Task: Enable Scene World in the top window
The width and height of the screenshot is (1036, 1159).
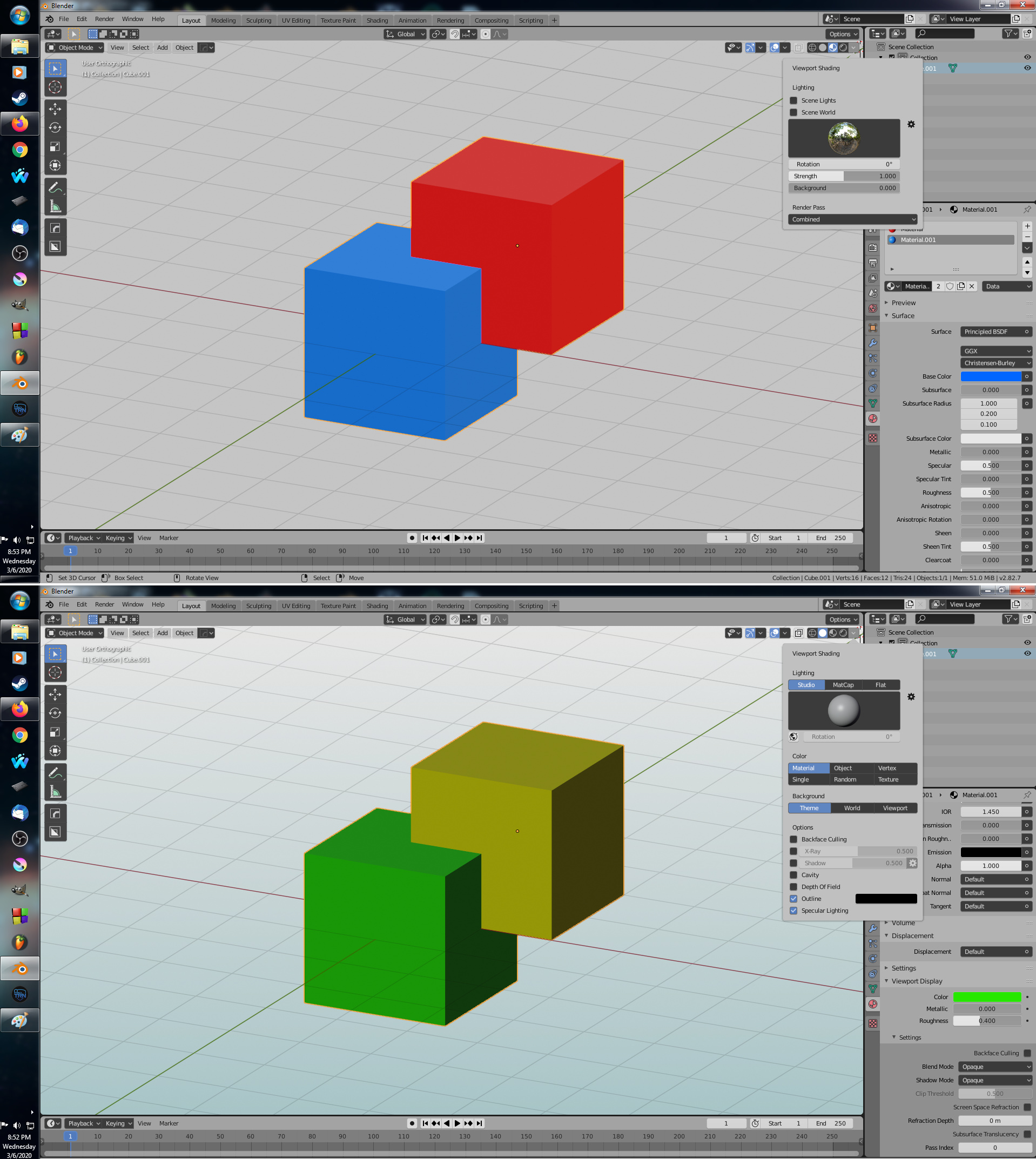Action: pyautogui.click(x=793, y=112)
